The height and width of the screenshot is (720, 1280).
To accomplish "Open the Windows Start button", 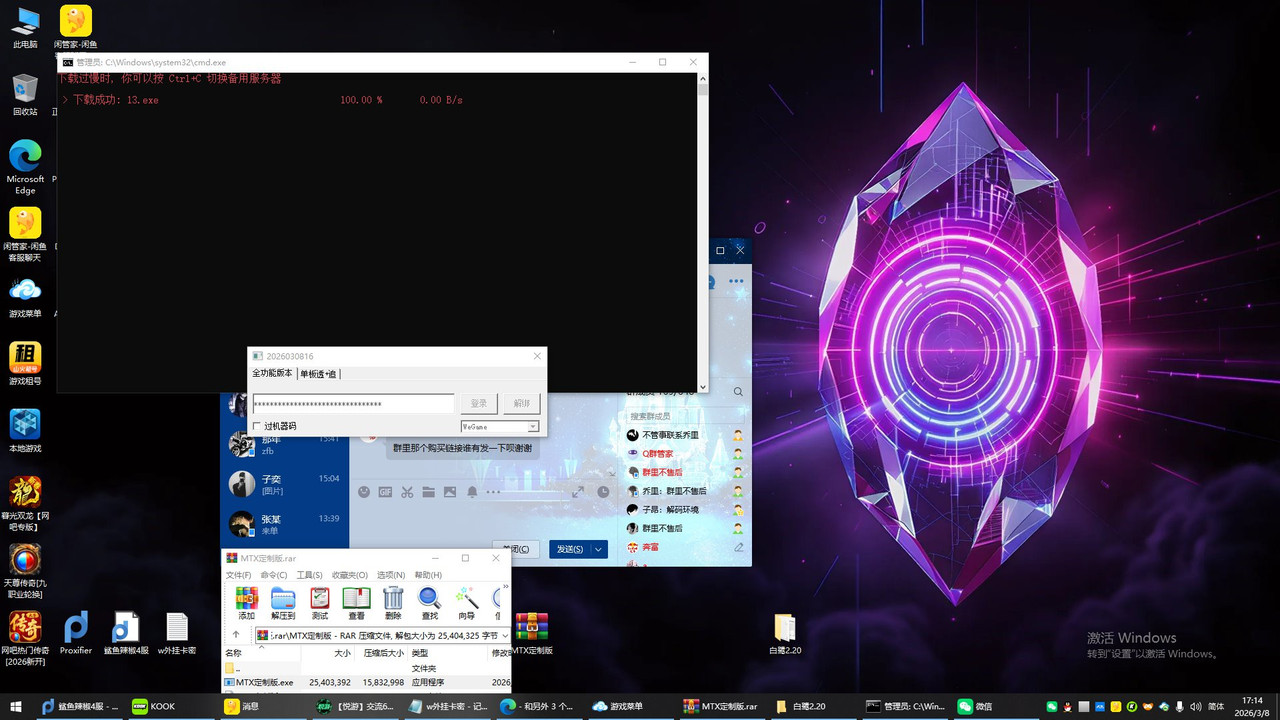I will click(x=16, y=706).
